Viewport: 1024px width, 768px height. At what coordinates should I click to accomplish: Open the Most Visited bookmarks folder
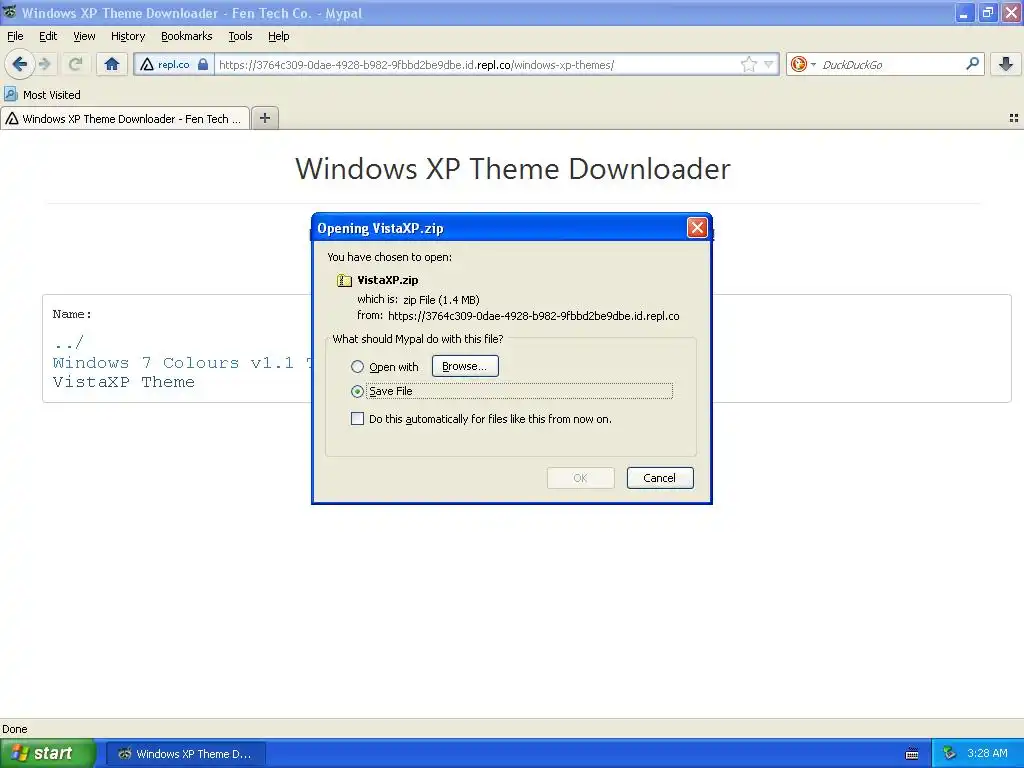(x=42, y=95)
